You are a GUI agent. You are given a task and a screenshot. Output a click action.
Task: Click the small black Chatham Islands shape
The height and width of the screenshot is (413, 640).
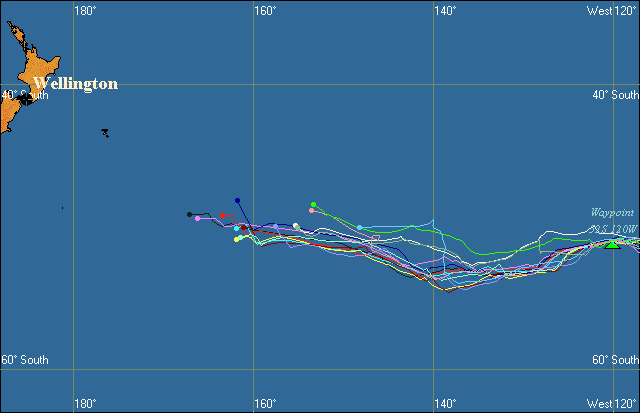[x=105, y=133]
